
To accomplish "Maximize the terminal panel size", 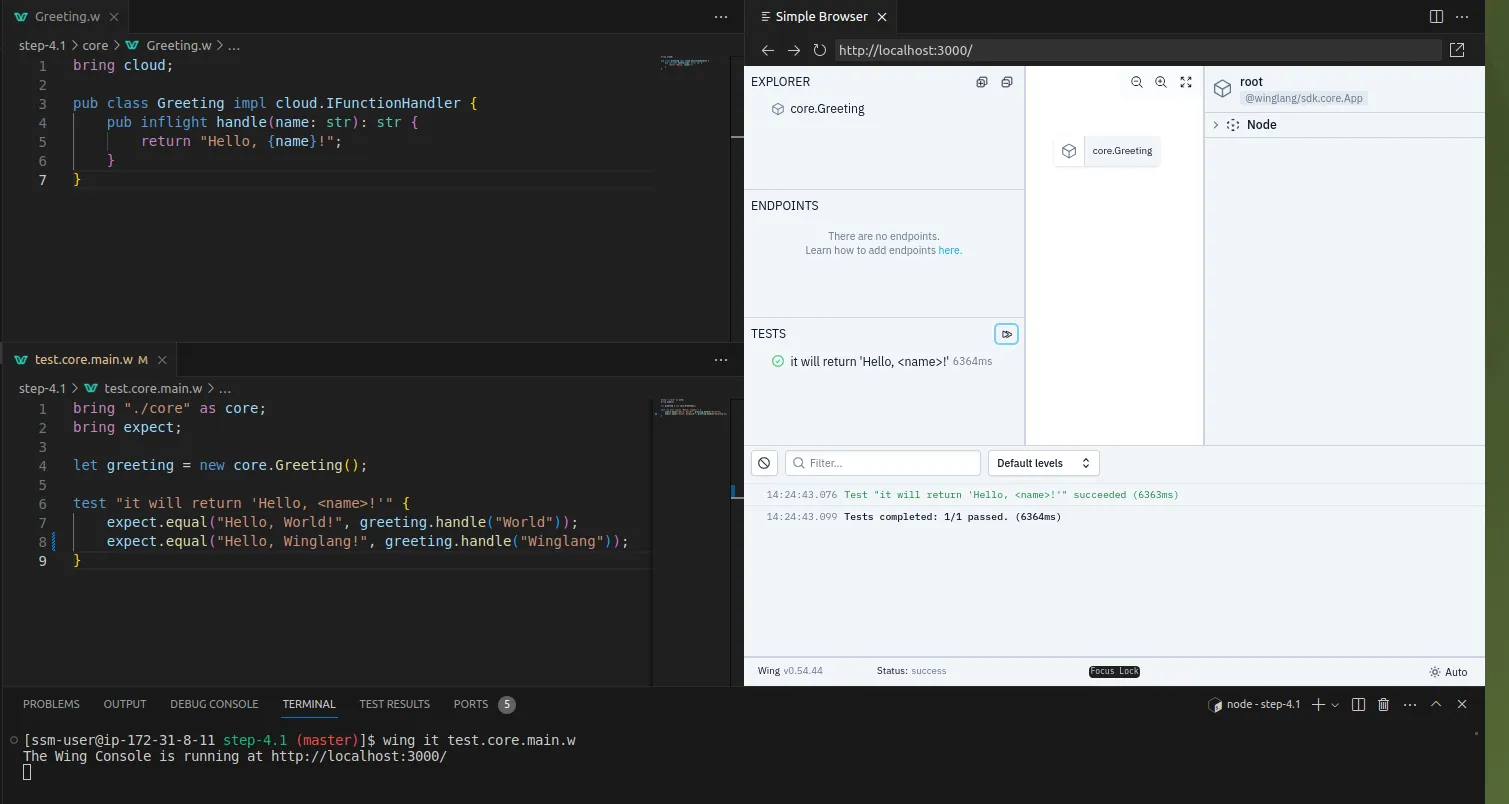I will click(1436, 704).
